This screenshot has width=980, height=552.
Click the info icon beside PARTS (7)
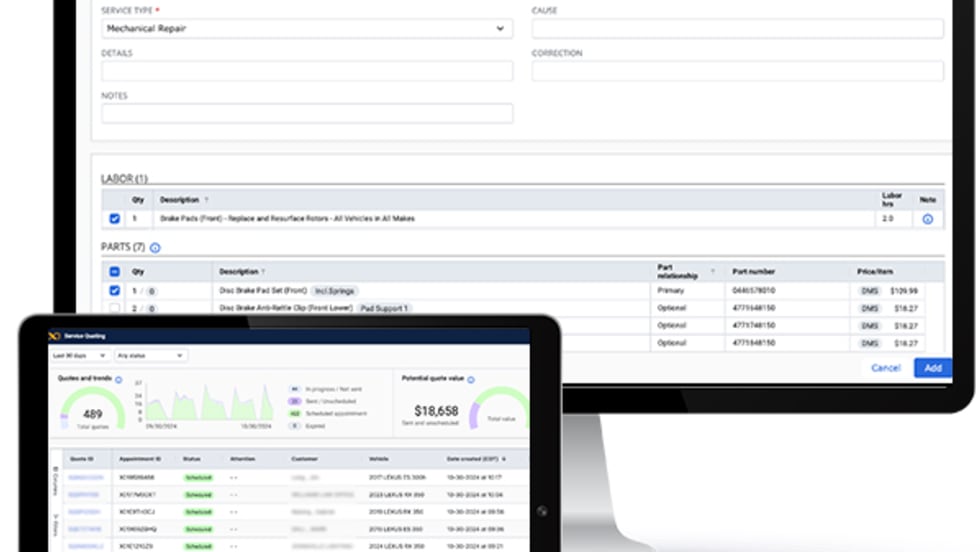tap(155, 247)
